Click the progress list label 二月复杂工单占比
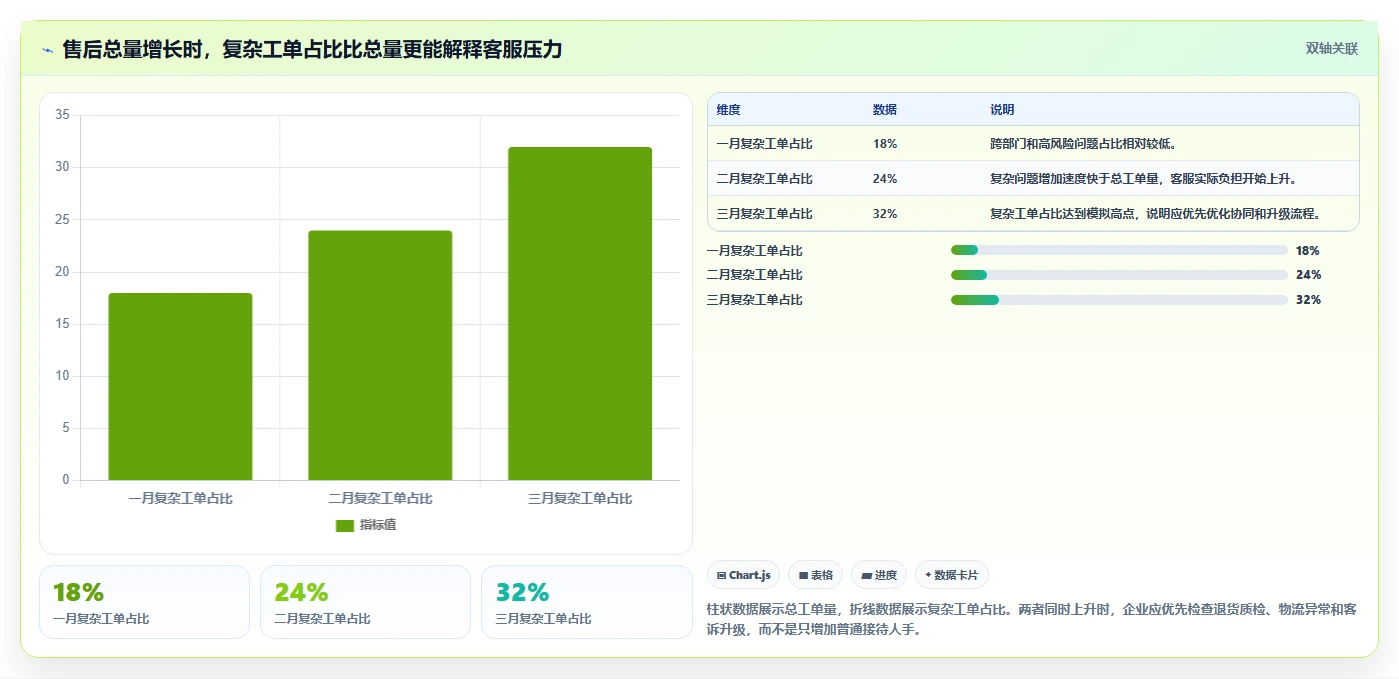Image resolution: width=1399 pixels, height=679 pixels. (x=754, y=275)
